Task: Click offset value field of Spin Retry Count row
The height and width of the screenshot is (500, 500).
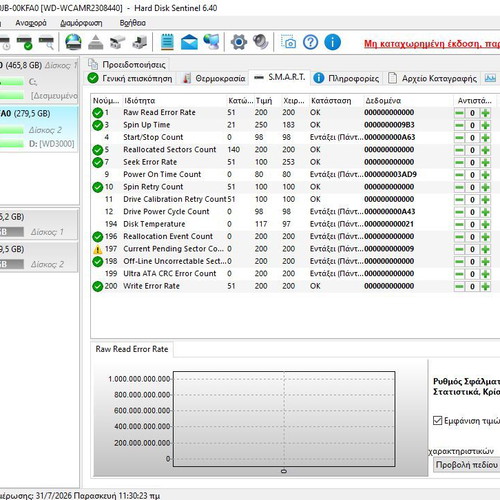Action: [472, 187]
